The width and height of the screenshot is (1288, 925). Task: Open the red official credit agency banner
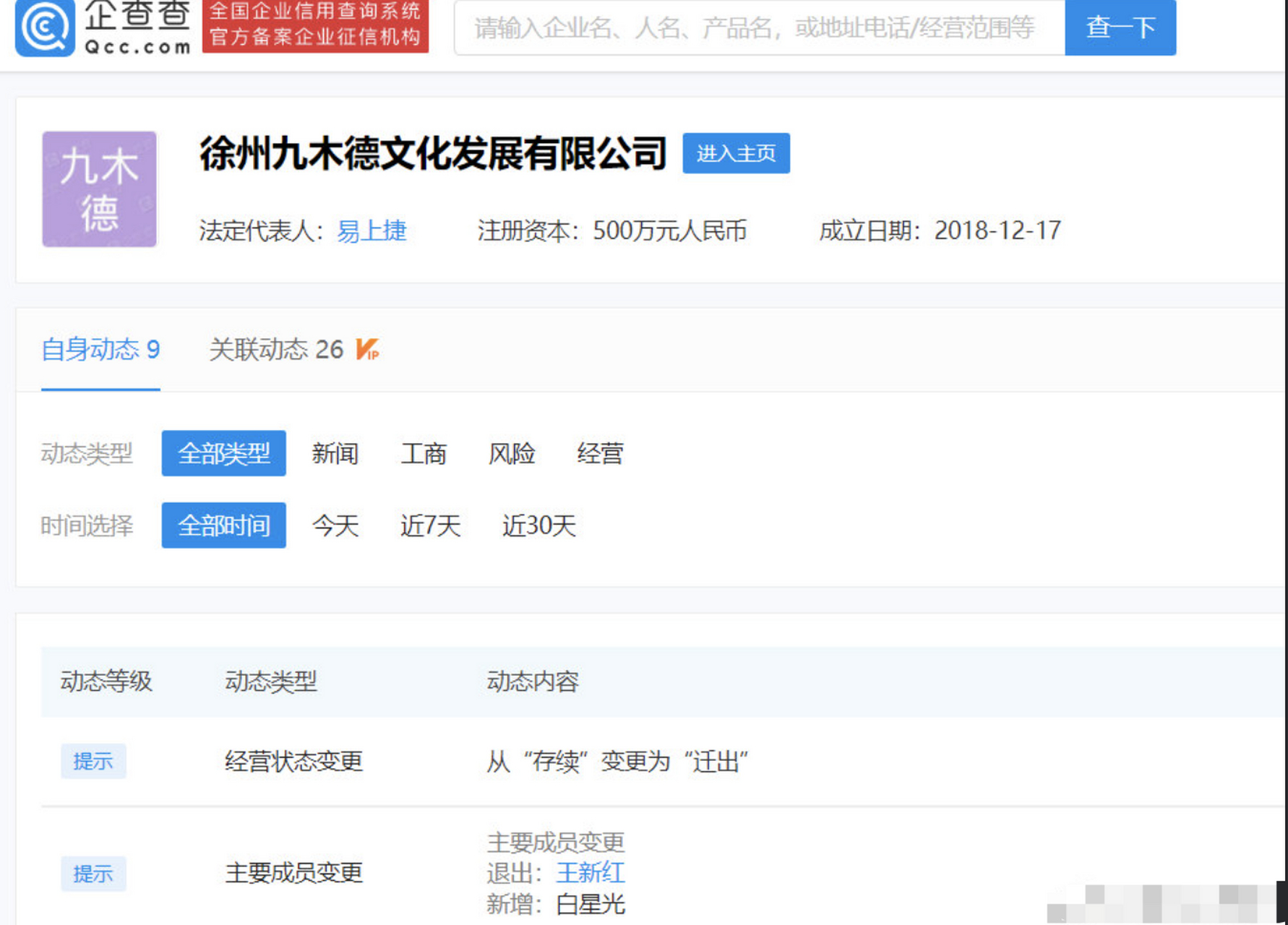315,26
